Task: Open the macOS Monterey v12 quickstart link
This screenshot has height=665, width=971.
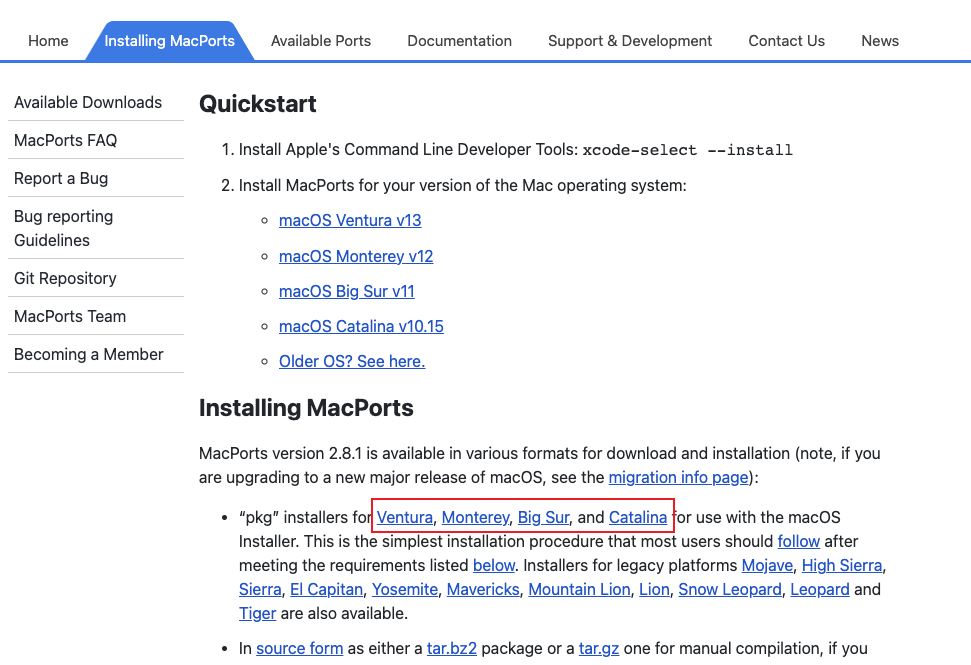Action: coord(356,256)
